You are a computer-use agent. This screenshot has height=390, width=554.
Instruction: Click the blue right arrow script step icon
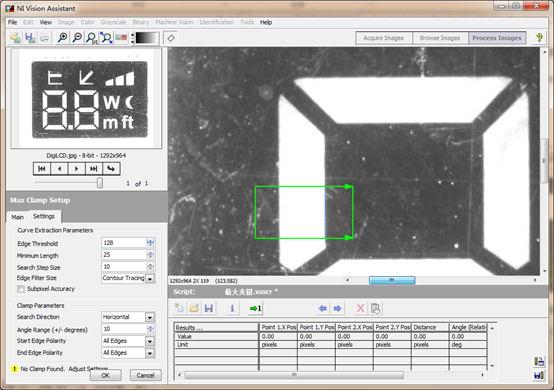click(337, 308)
